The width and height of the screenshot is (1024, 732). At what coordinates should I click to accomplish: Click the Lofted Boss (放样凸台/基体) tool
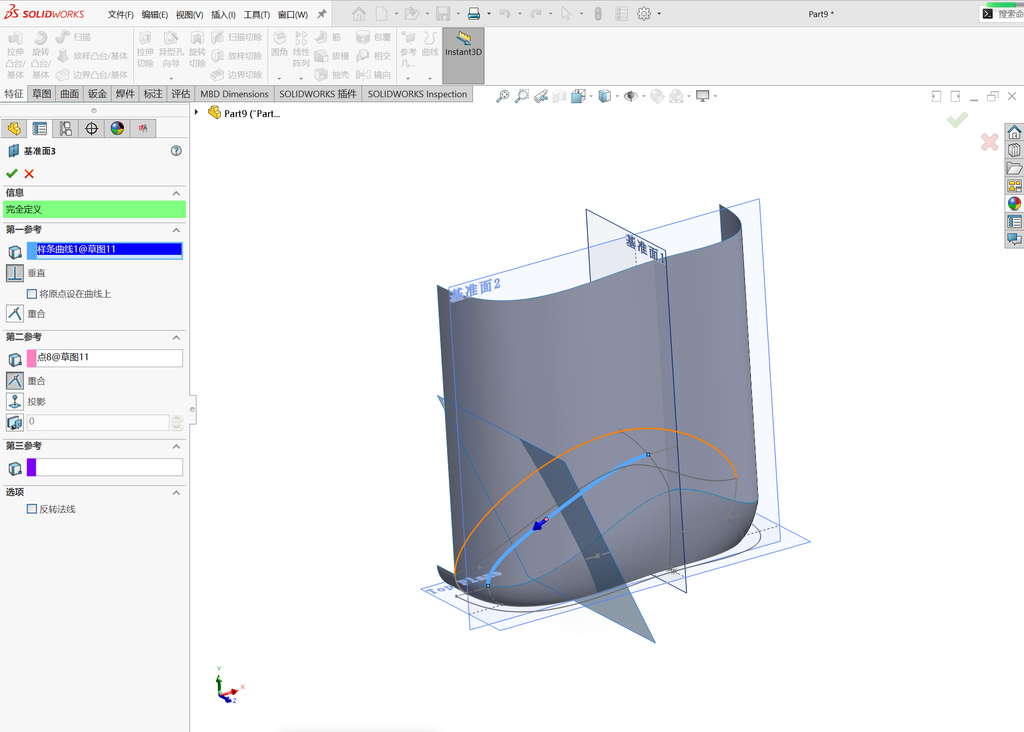click(92, 56)
